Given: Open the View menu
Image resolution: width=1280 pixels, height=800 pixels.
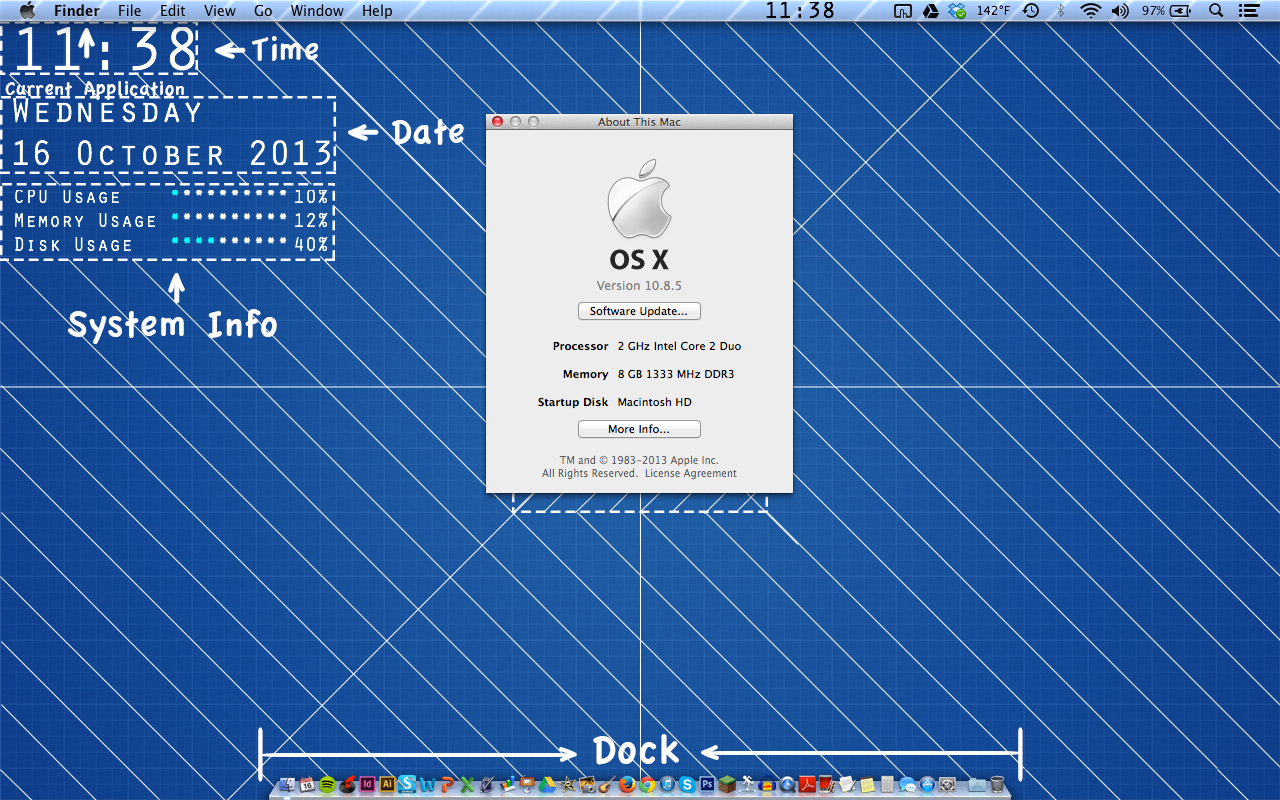Looking at the screenshot, I should [x=220, y=11].
